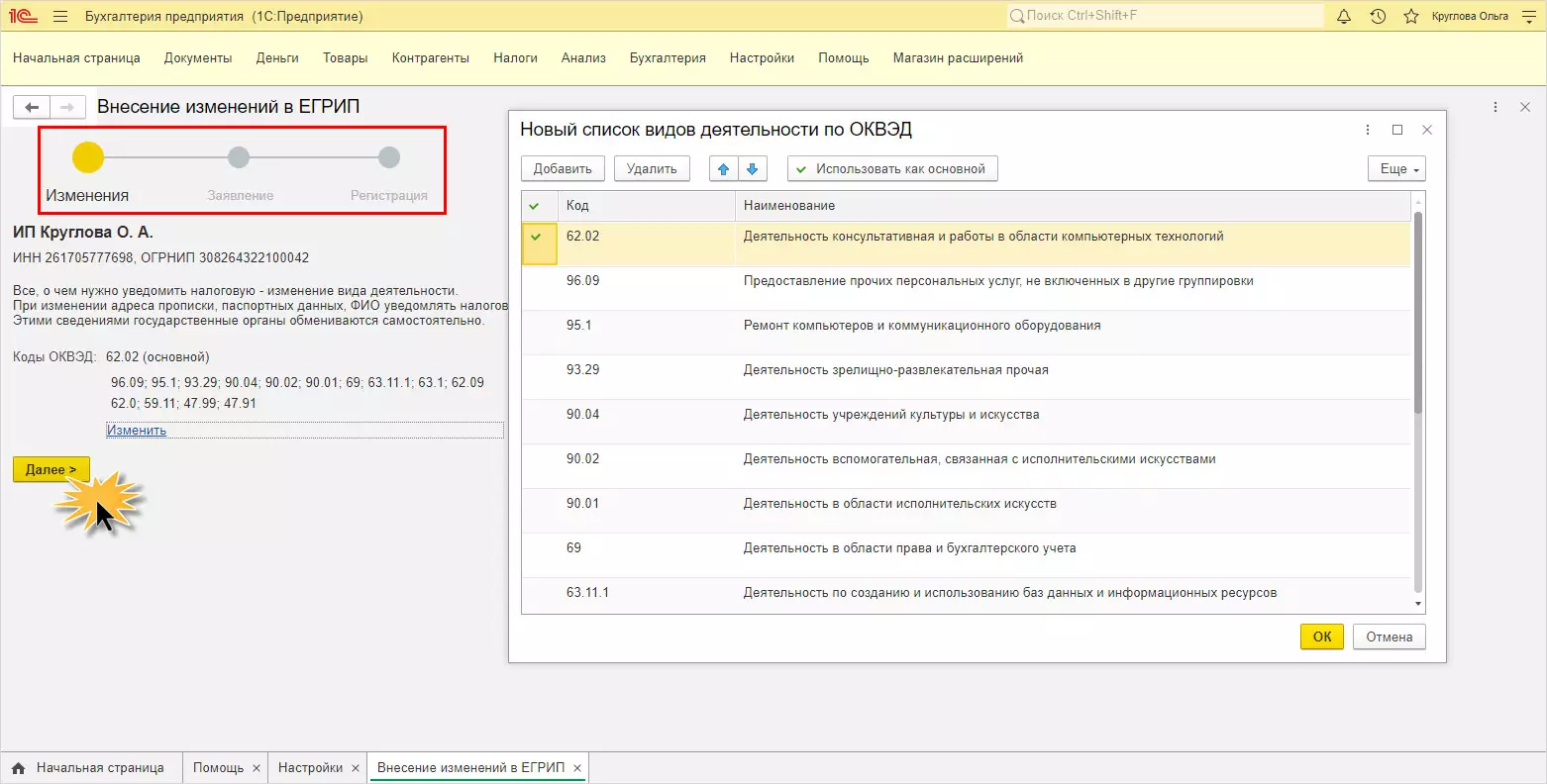This screenshot has height=784, width=1547.
Task: Click the back navigation arrow
Action: (x=32, y=107)
